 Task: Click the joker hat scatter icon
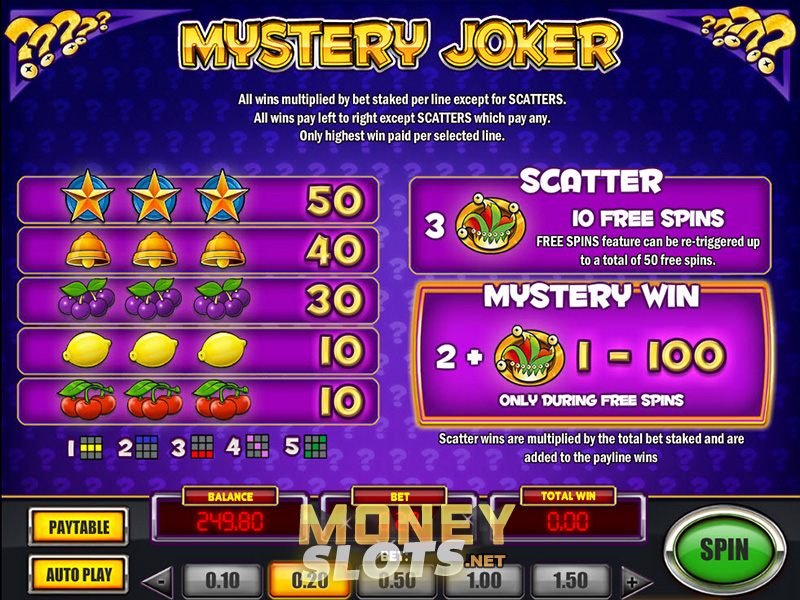(489, 223)
